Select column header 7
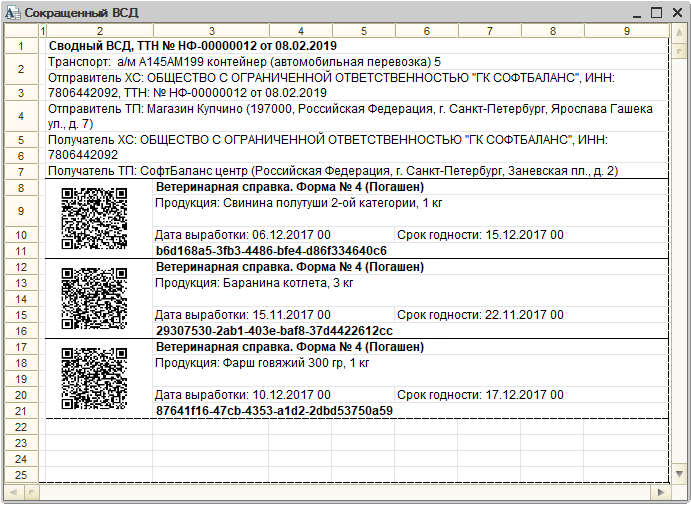The image size is (691, 505). [x=490, y=31]
